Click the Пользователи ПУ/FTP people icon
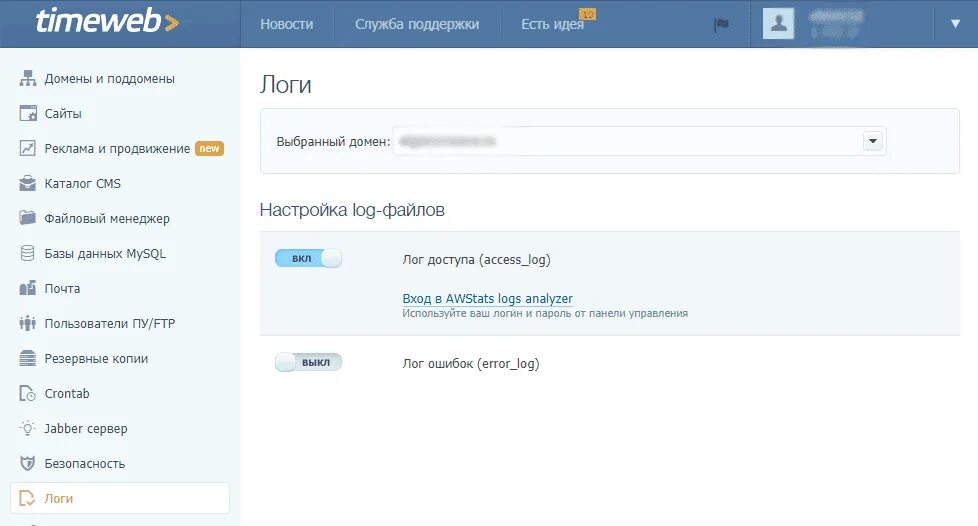978x526 pixels. [x=27, y=323]
